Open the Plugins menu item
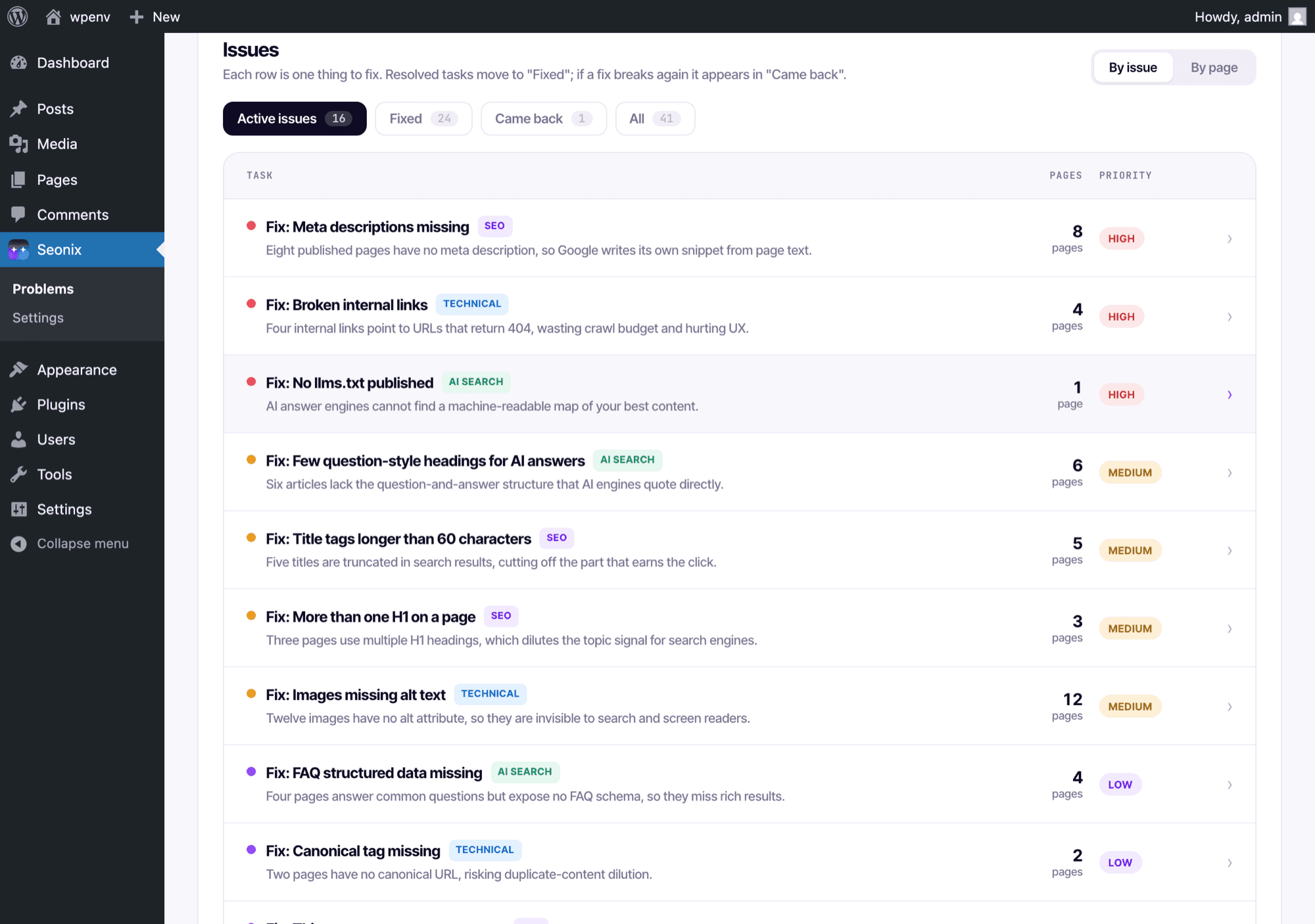The width and height of the screenshot is (1315, 924). tap(82, 404)
